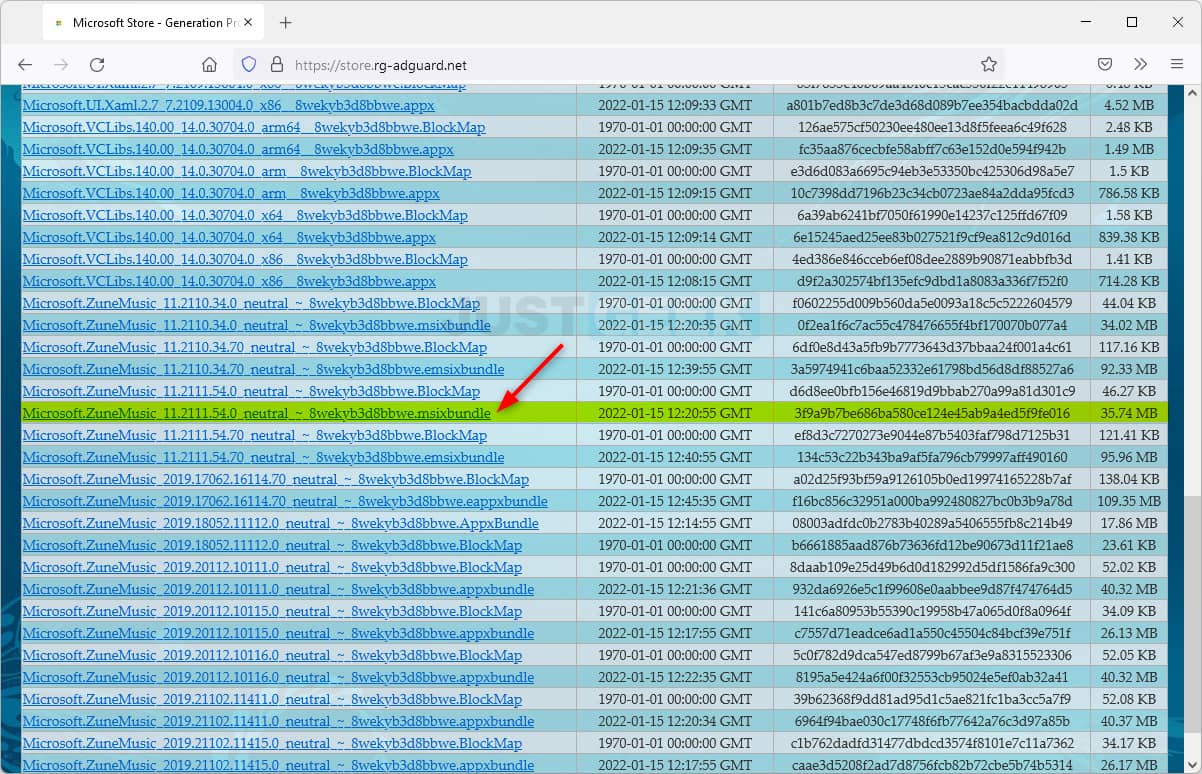Viewport: 1202px width, 774px height.
Task: Download ZuneMusic_11.2110.34.0 msixbundle link
Action: click(x=257, y=325)
